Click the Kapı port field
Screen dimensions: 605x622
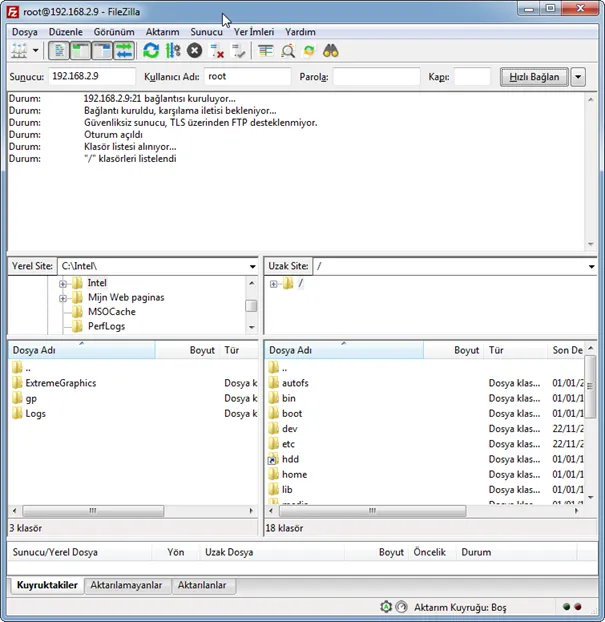472,76
